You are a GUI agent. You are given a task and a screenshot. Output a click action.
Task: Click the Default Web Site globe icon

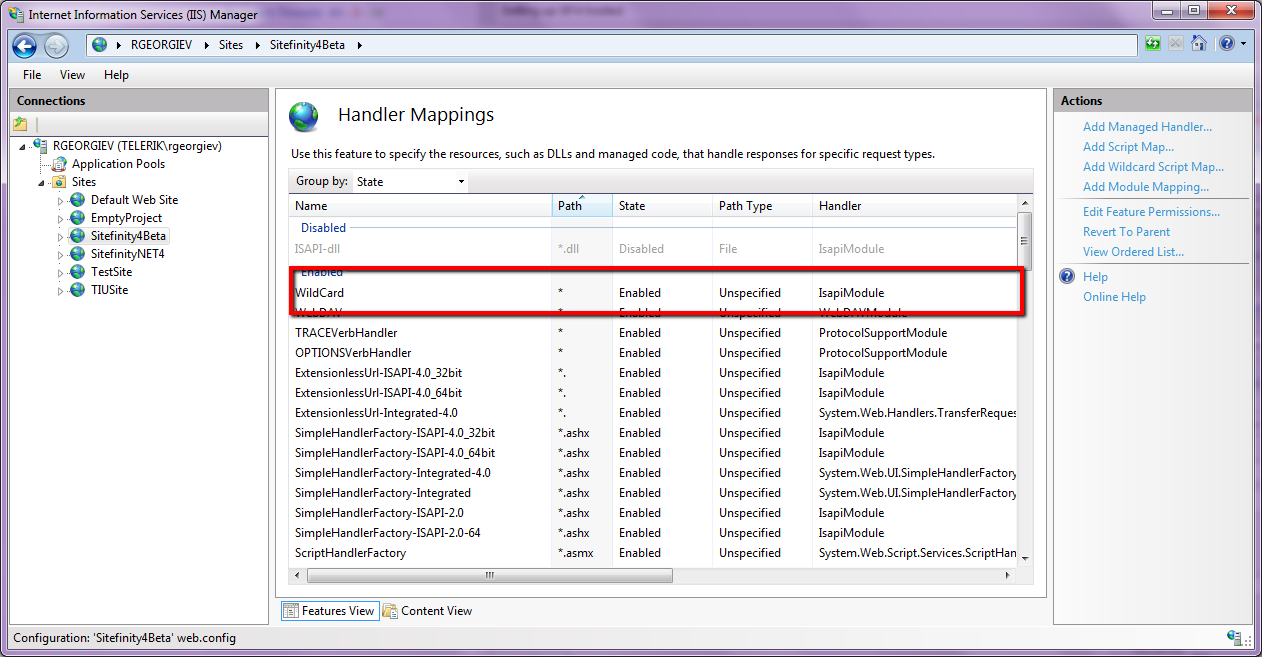(x=77, y=200)
